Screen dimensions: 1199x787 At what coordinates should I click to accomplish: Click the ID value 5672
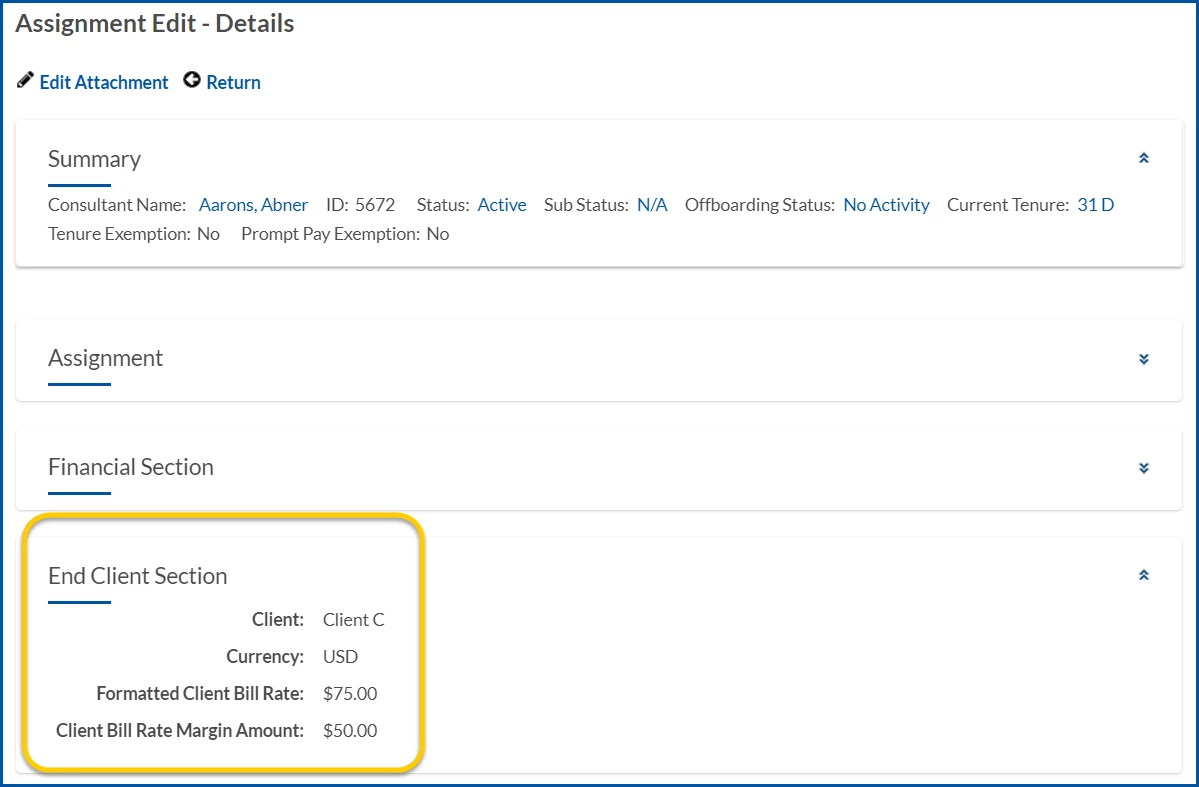coord(375,205)
